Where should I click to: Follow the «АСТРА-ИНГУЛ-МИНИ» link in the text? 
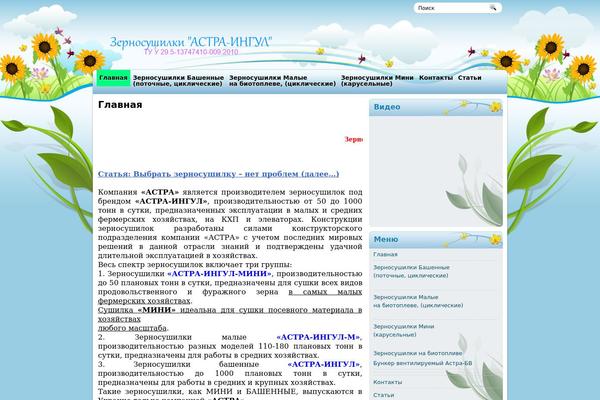tap(220, 274)
